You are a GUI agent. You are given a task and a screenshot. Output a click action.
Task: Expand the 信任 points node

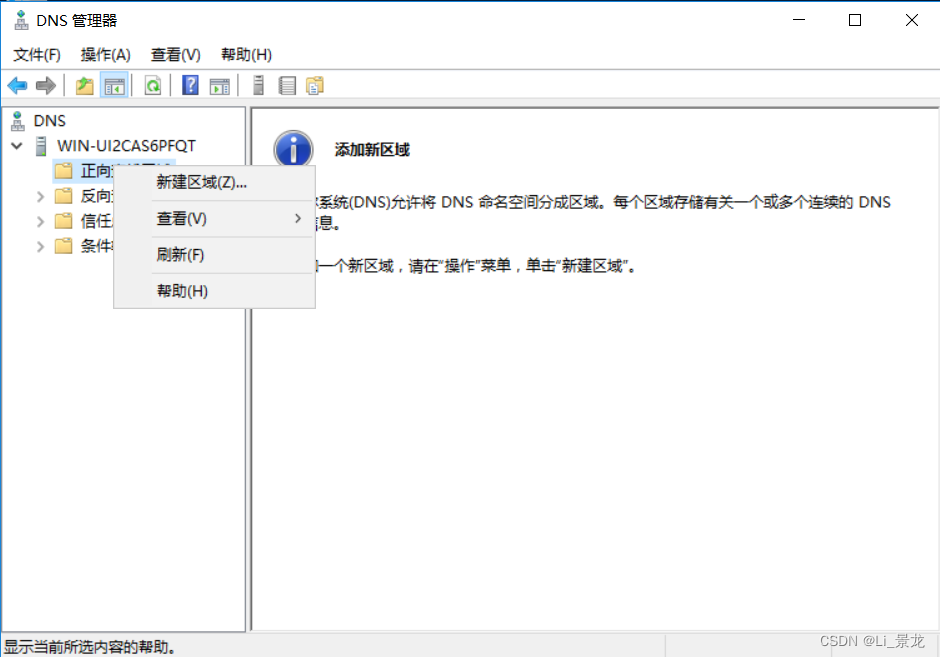(40, 222)
